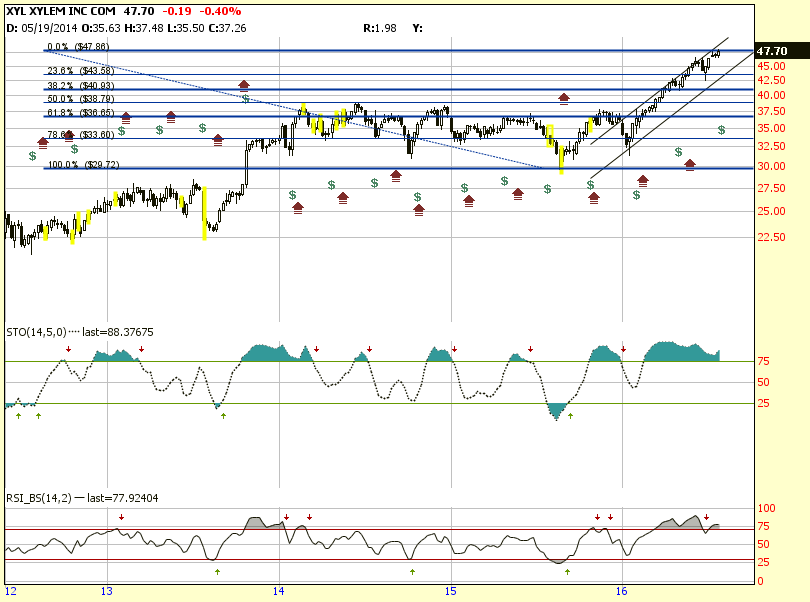810x602 pixels.
Task: Click the 50 level label in the STO panel
Action: [764, 382]
